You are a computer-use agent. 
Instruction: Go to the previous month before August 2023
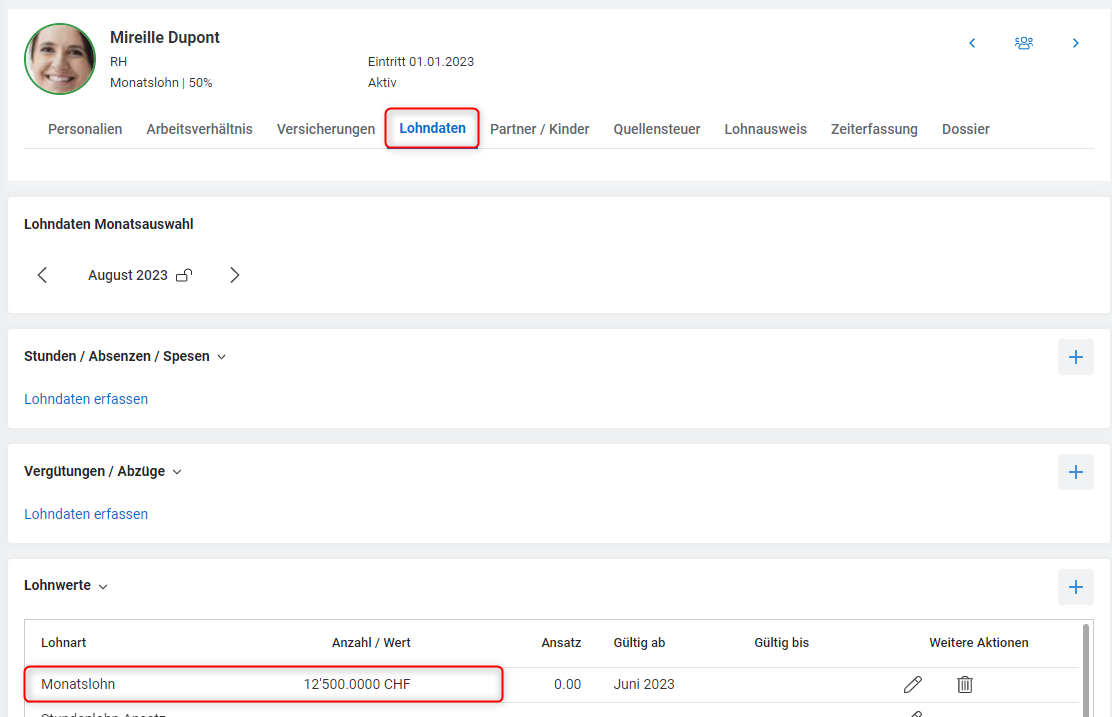click(x=42, y=275)
